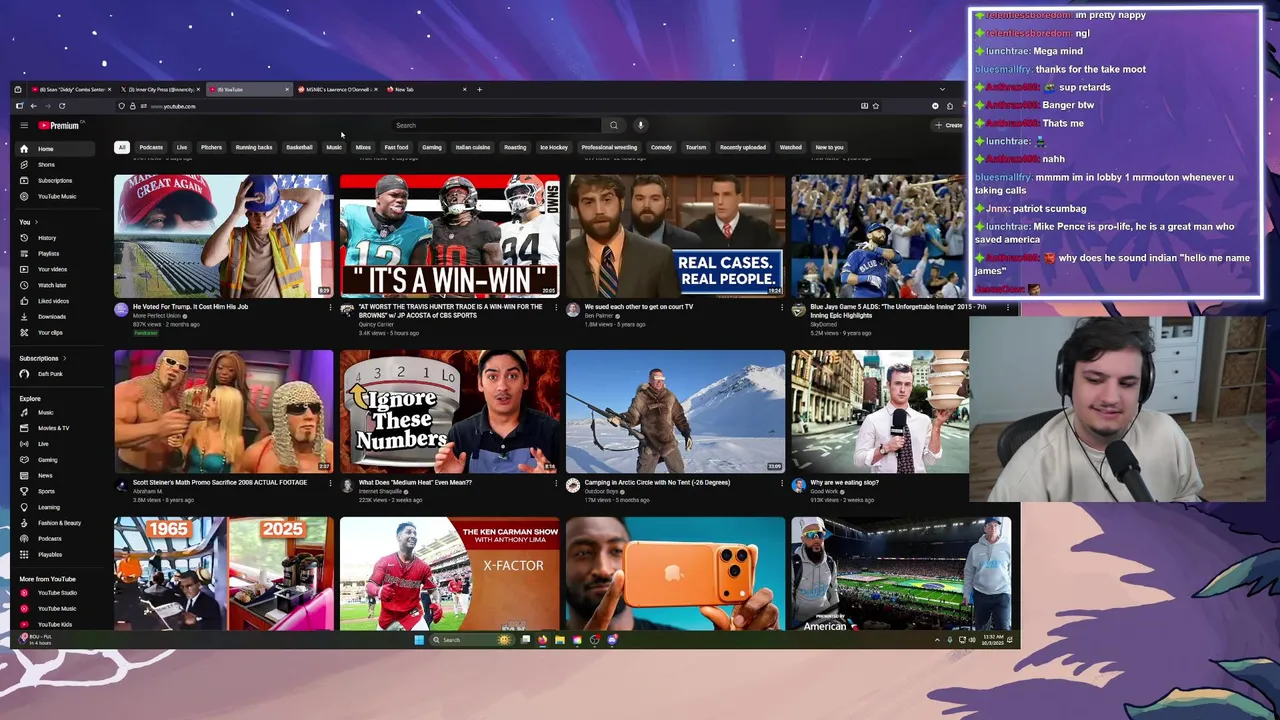Go to Home in YouTube sidebar

point(55,149)
